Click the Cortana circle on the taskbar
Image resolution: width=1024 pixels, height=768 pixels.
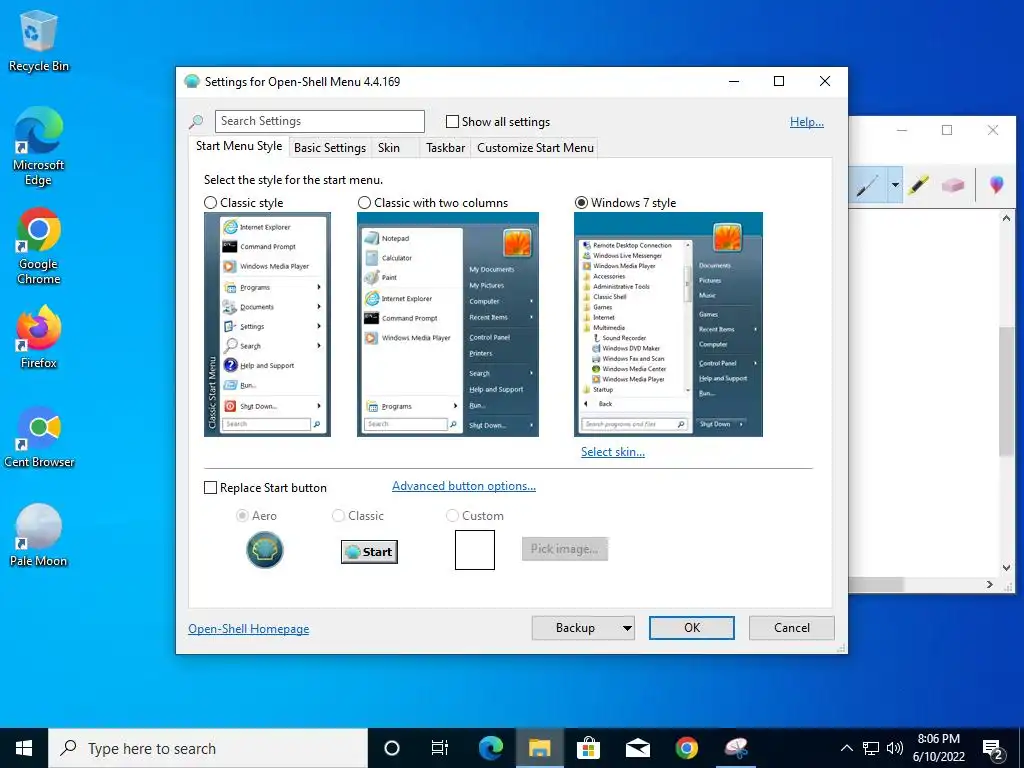point(392,748)
